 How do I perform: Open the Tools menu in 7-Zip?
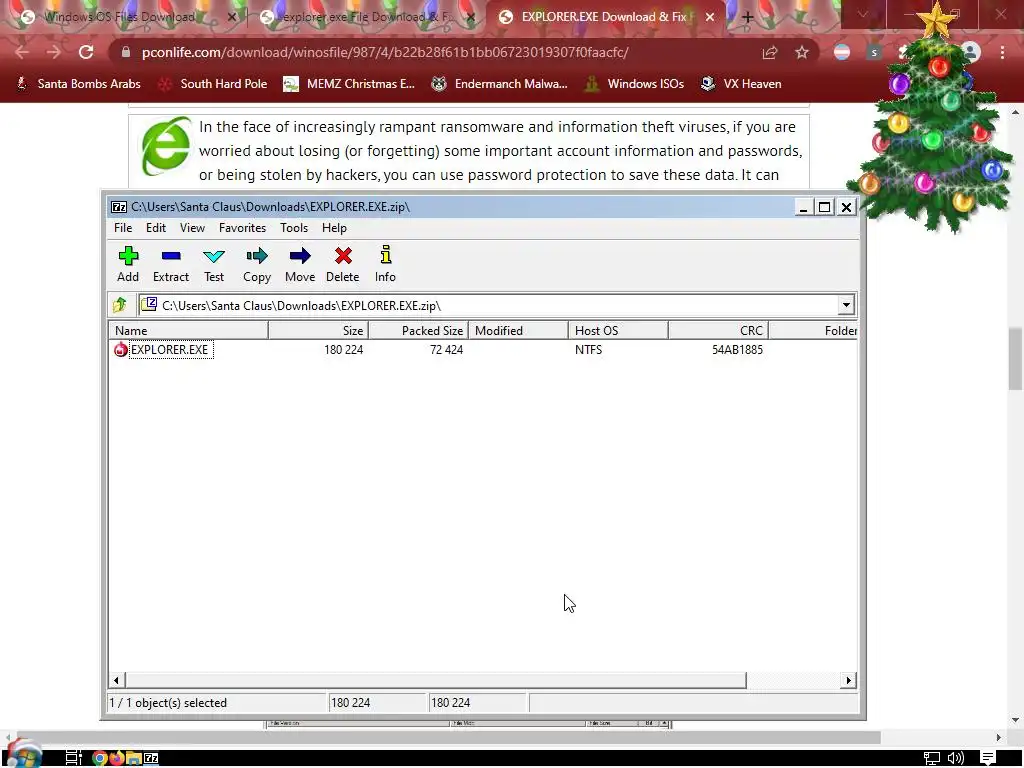294,228
